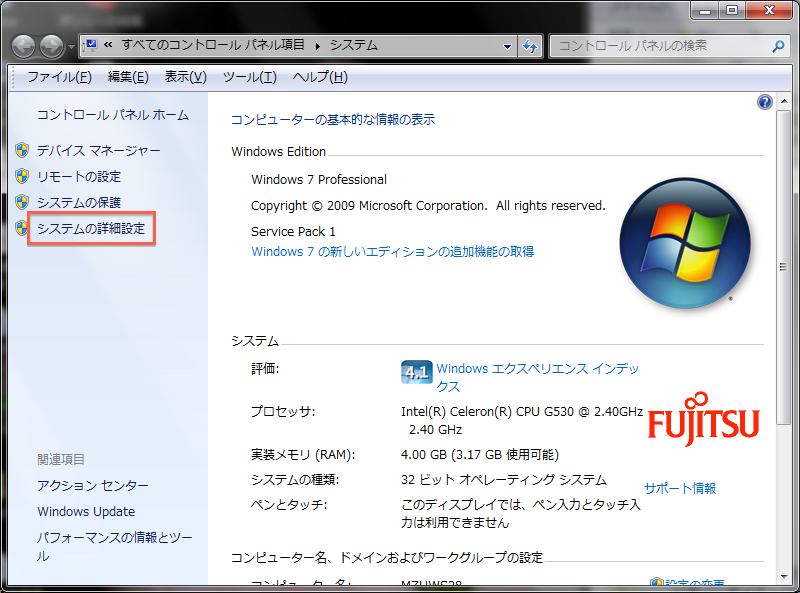This screenshot has height=593, width=800.
Task: Click the 4.1 experience index rating badge
Action: tap(416, 372)
